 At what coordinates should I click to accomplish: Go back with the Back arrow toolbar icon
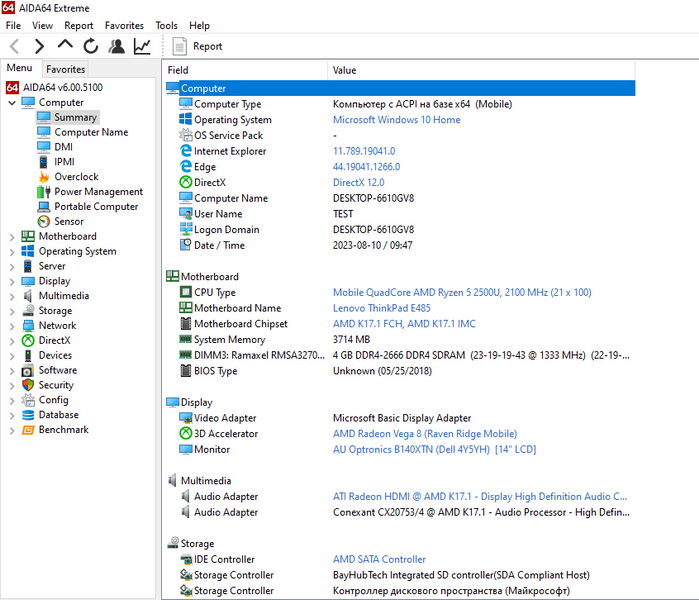coord(15,46)
